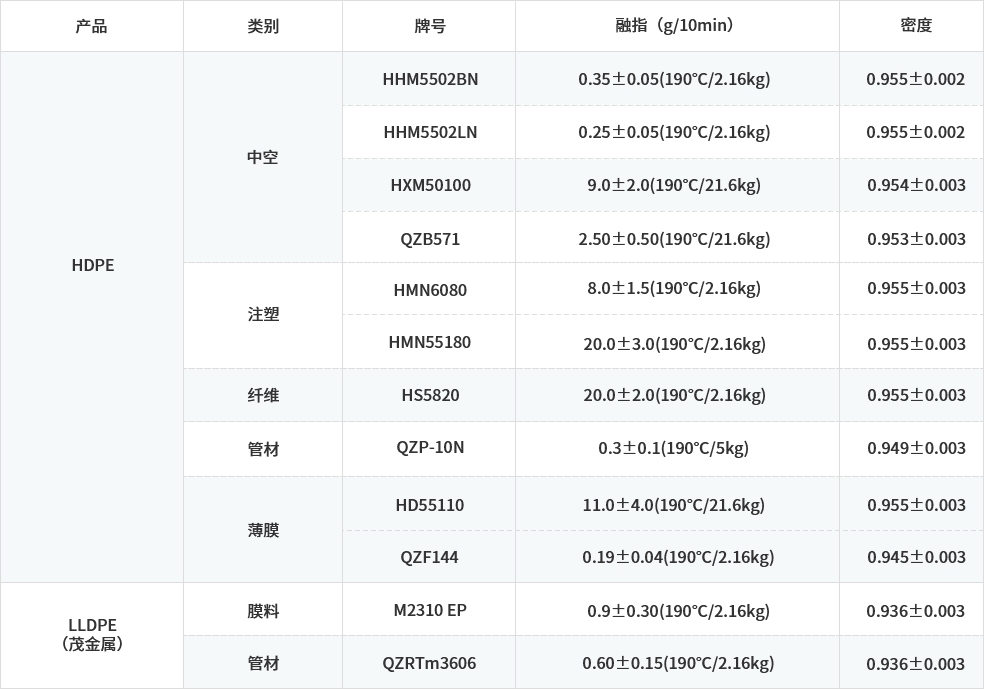Click the QZB571 grade cell
This screenshot has height=689, width=984.
click(430, 239)
